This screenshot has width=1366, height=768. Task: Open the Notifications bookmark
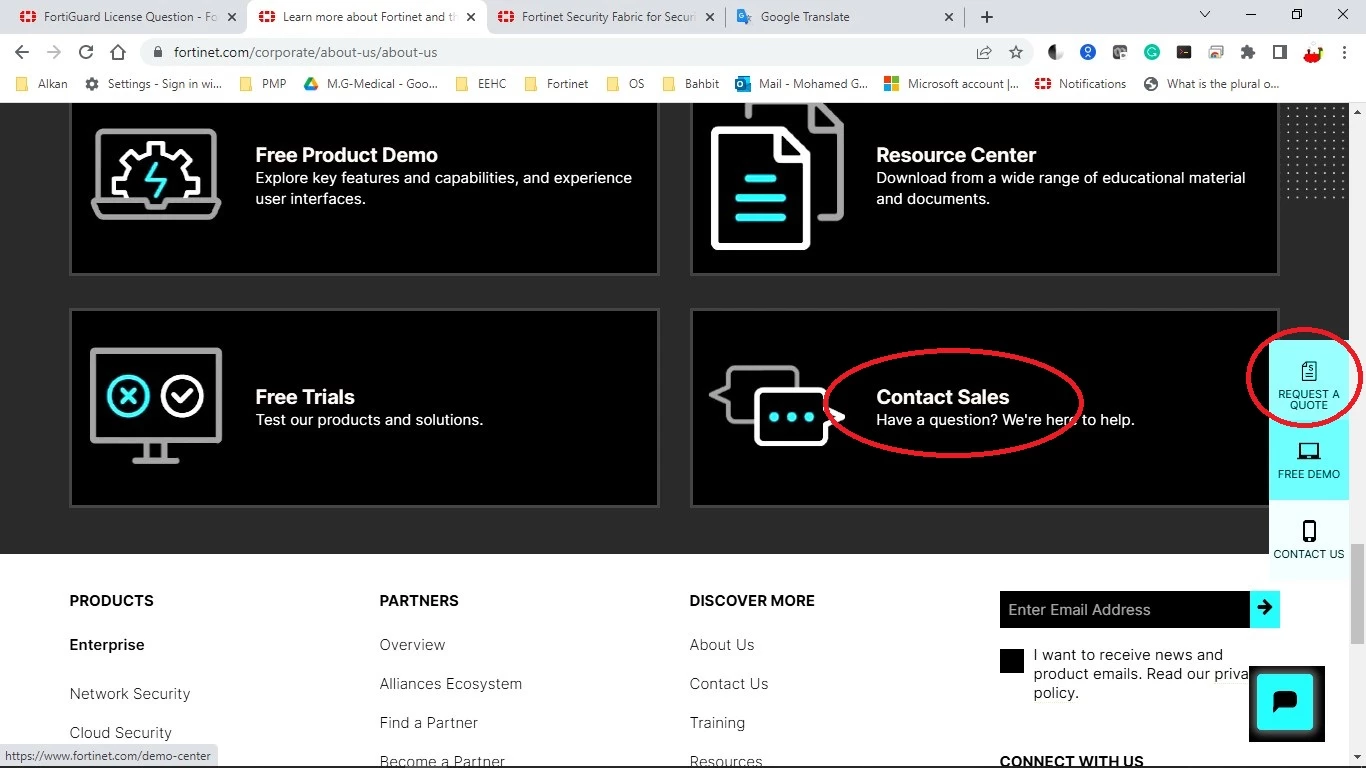click(x=1081, y=84)
